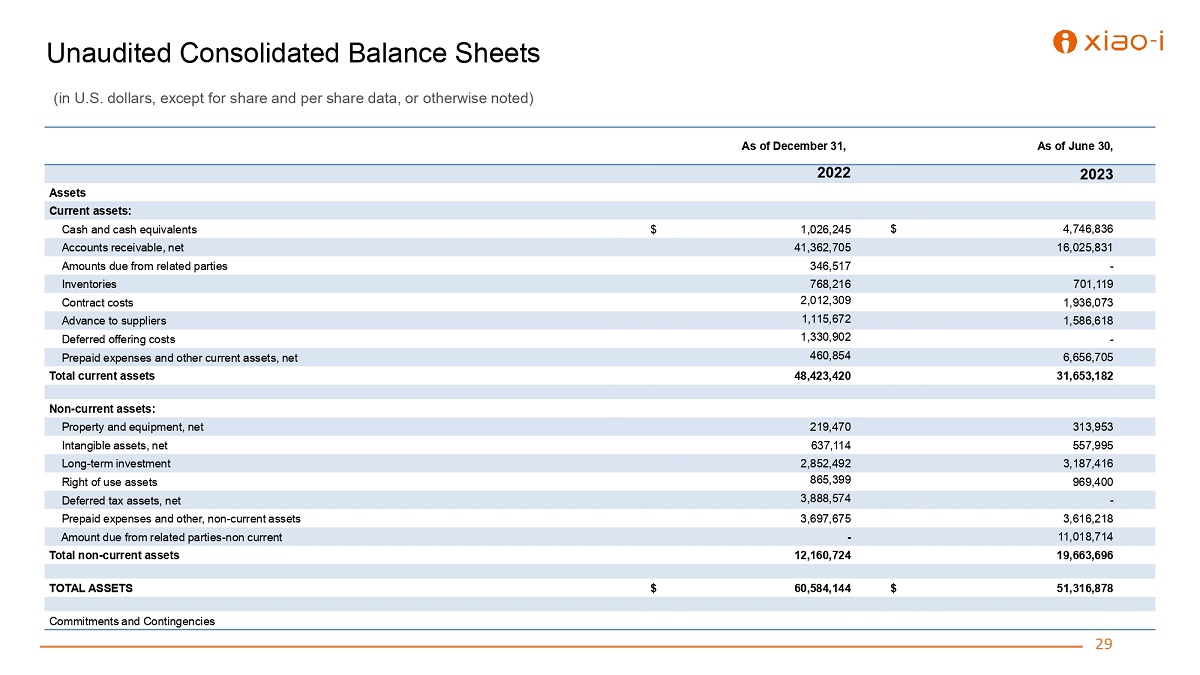The image size is (1200, 675).
Task: Select the 48,423,420 total current assets value
Action: point(817,376)
